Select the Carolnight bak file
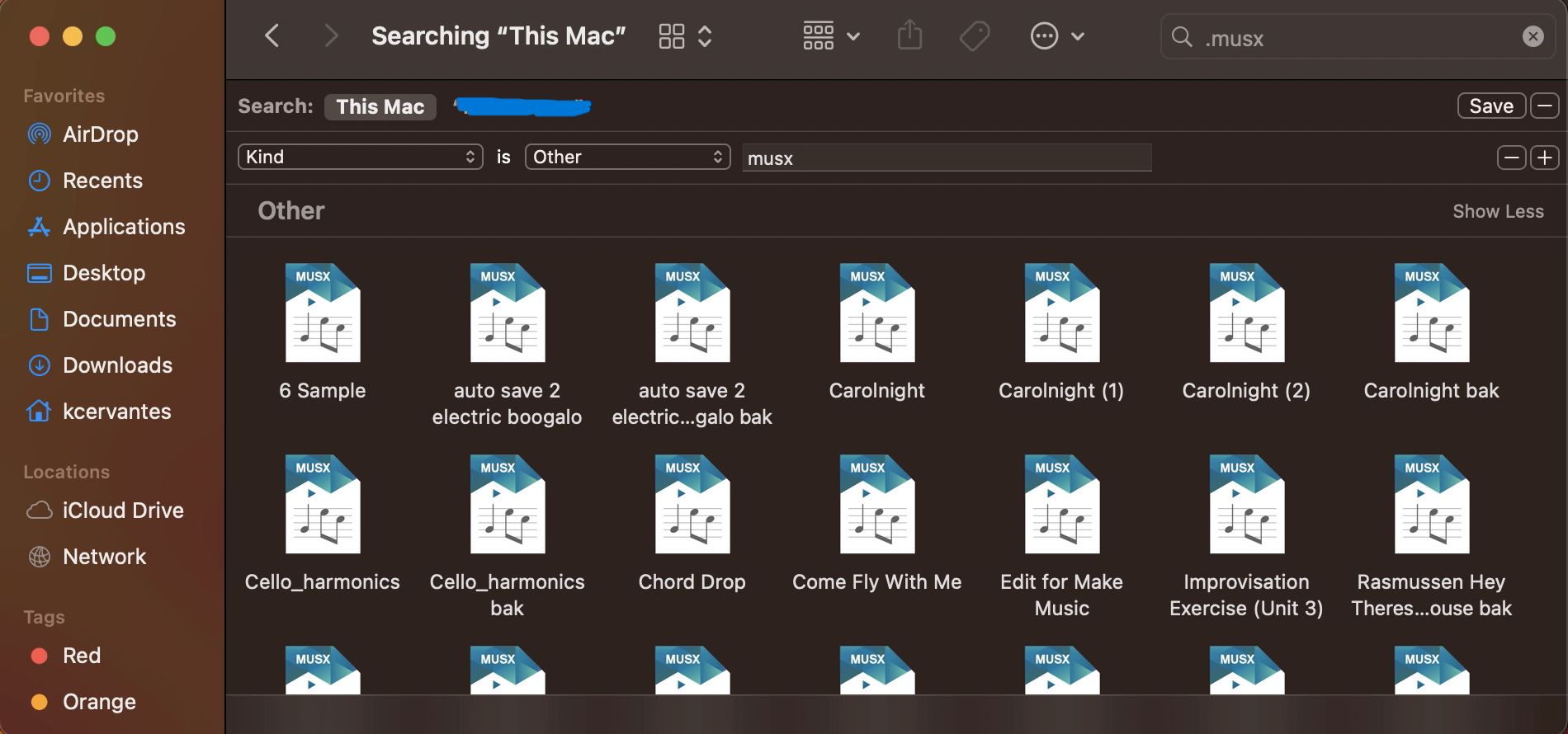The height and width of the screenshot is (734, 1568). [1432, 313]
